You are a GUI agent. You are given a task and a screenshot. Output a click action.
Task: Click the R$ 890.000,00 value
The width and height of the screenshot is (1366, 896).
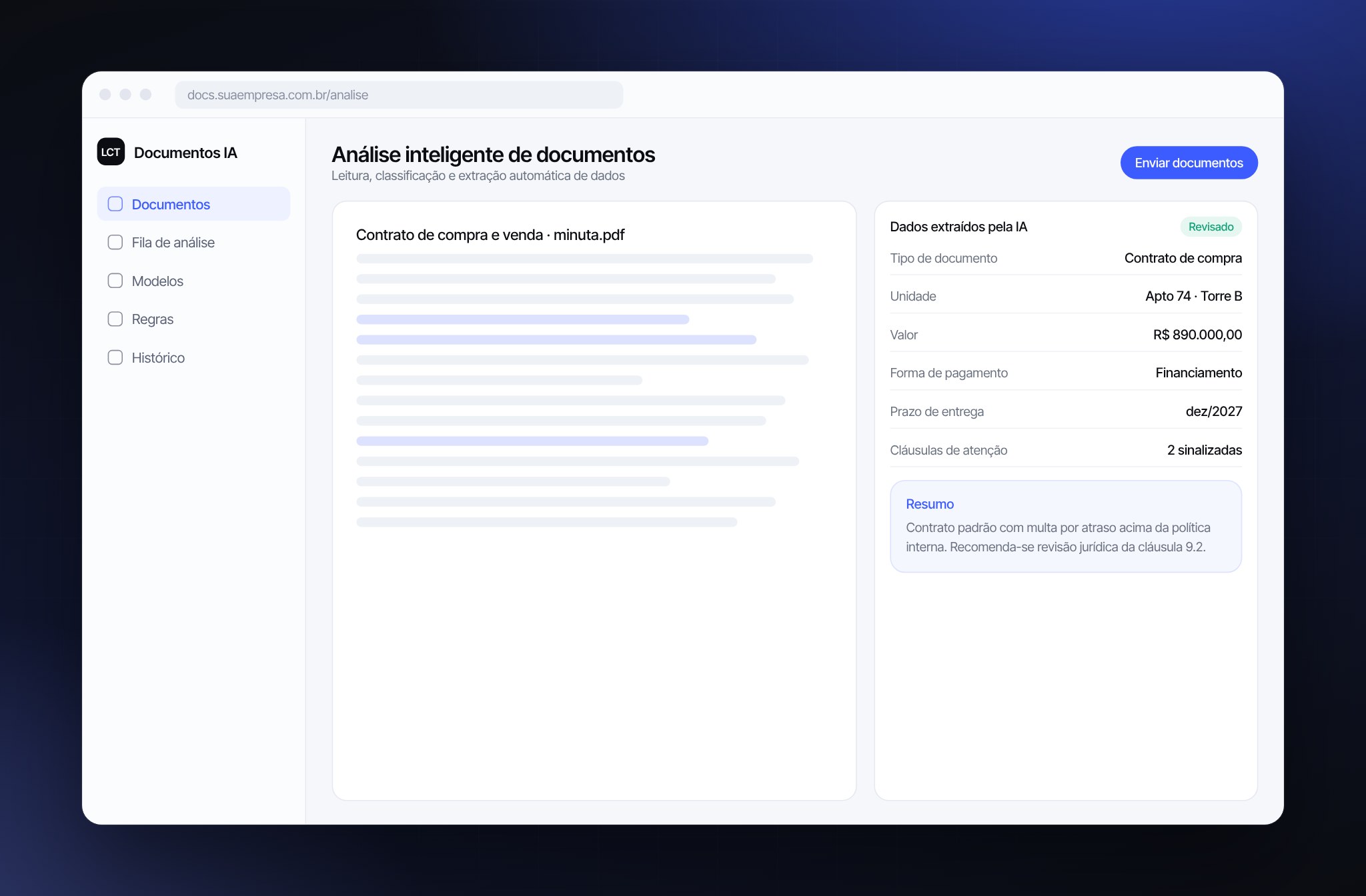(1197, 335)
